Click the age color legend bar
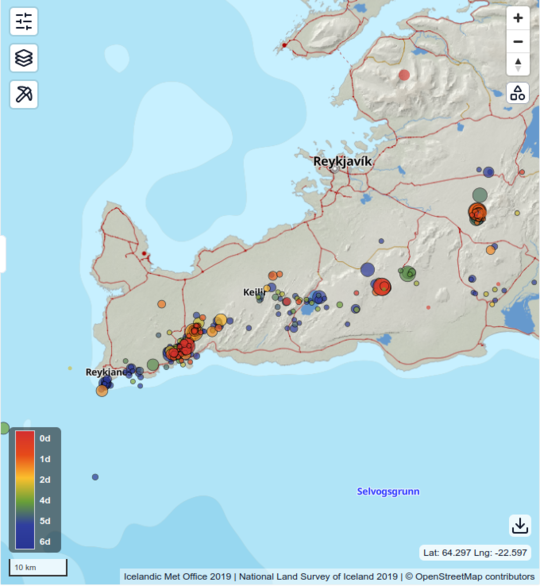This screenshot has height=586, width=540. pyautogui.click(x=25, y=490)
